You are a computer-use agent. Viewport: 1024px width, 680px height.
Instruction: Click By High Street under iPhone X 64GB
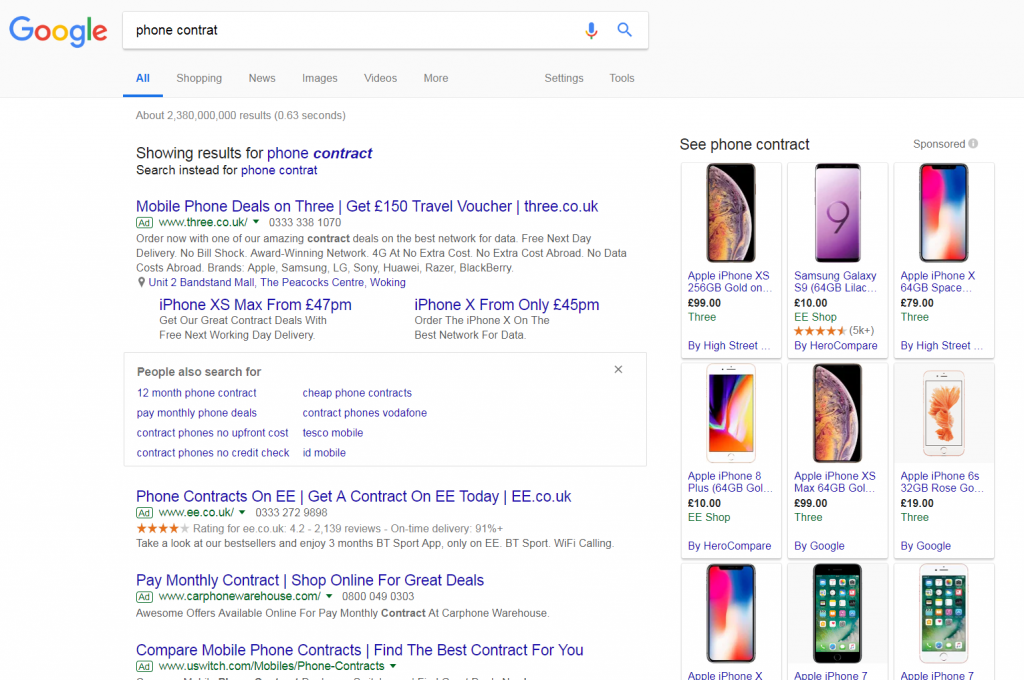(941, 346)
